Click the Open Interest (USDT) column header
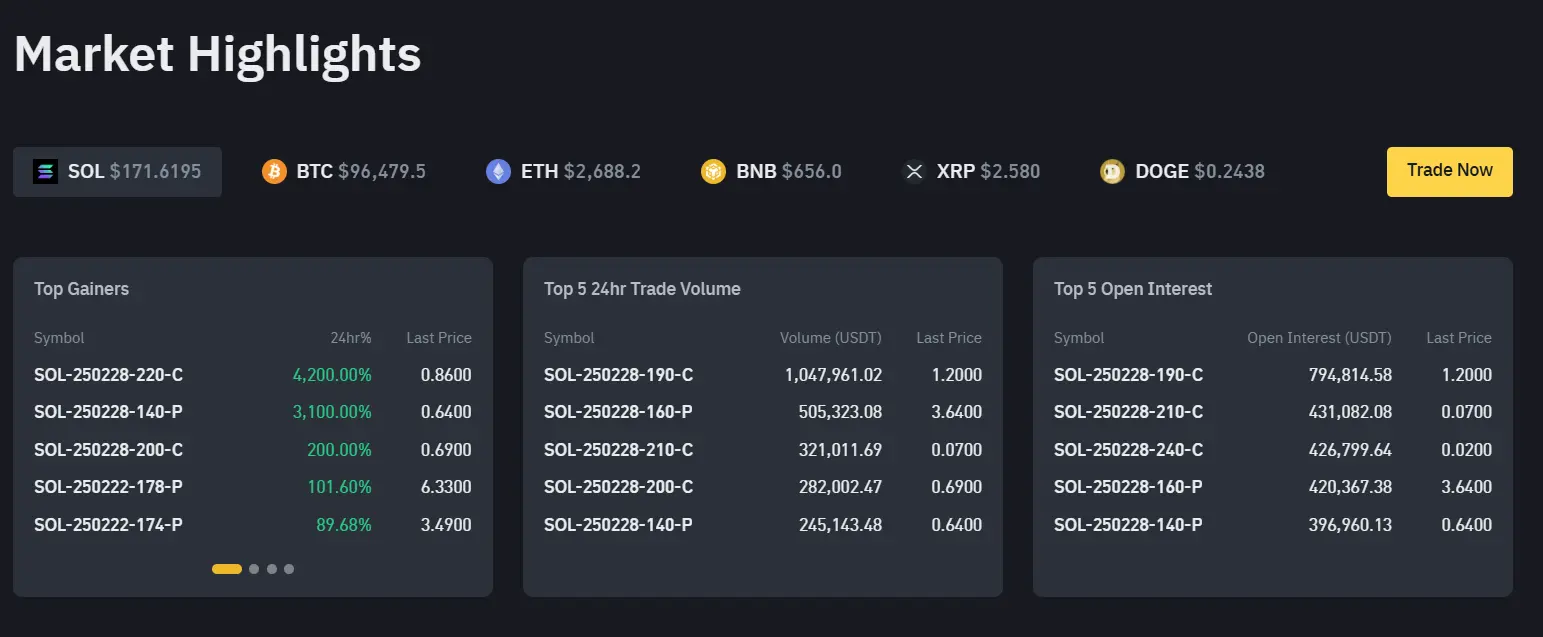The width and height of the screenshot is (1543, 637). pos(1319,338)
